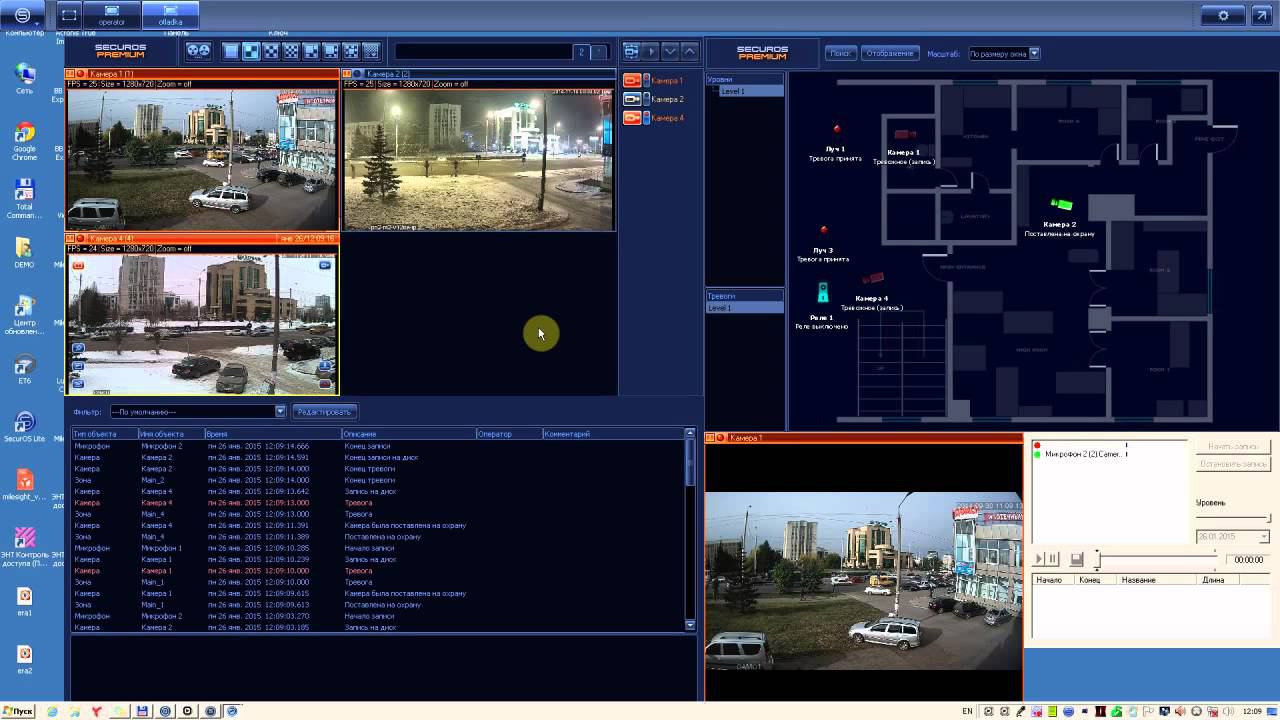Viewport: 1280px width, 720px height.
Task: Click the audio play button
Action: click(x=1039, y=559)
